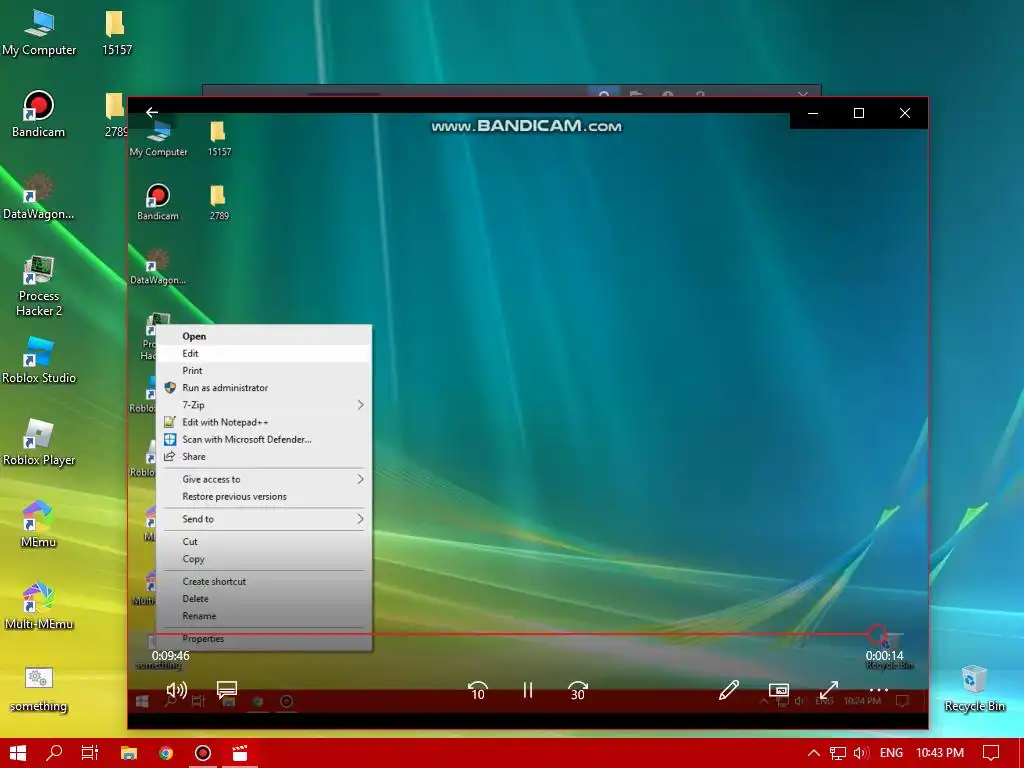Open the notification Action Center
The height and width of the screenshot is (768, 1024).
991,753
